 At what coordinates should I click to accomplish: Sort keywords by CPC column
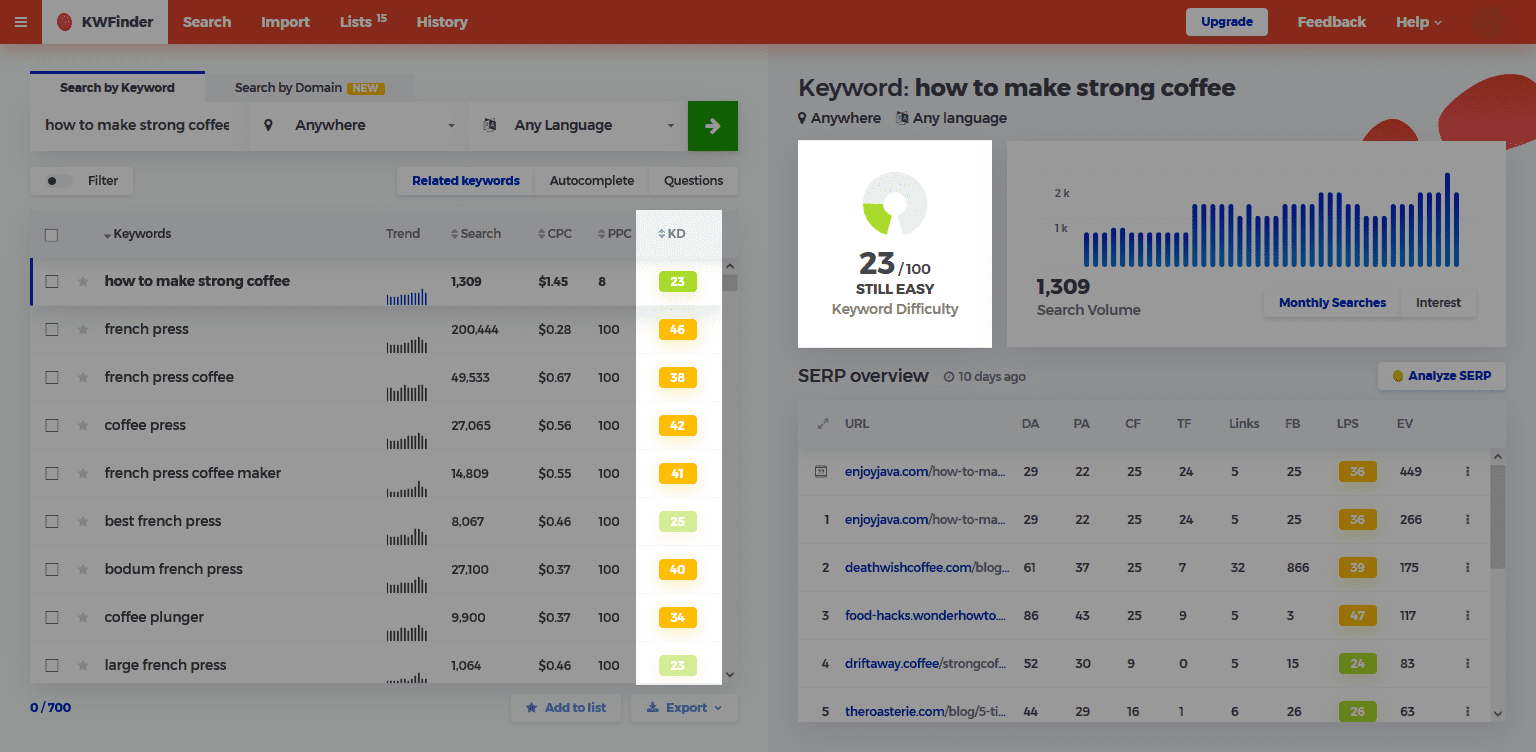(555, 234)
